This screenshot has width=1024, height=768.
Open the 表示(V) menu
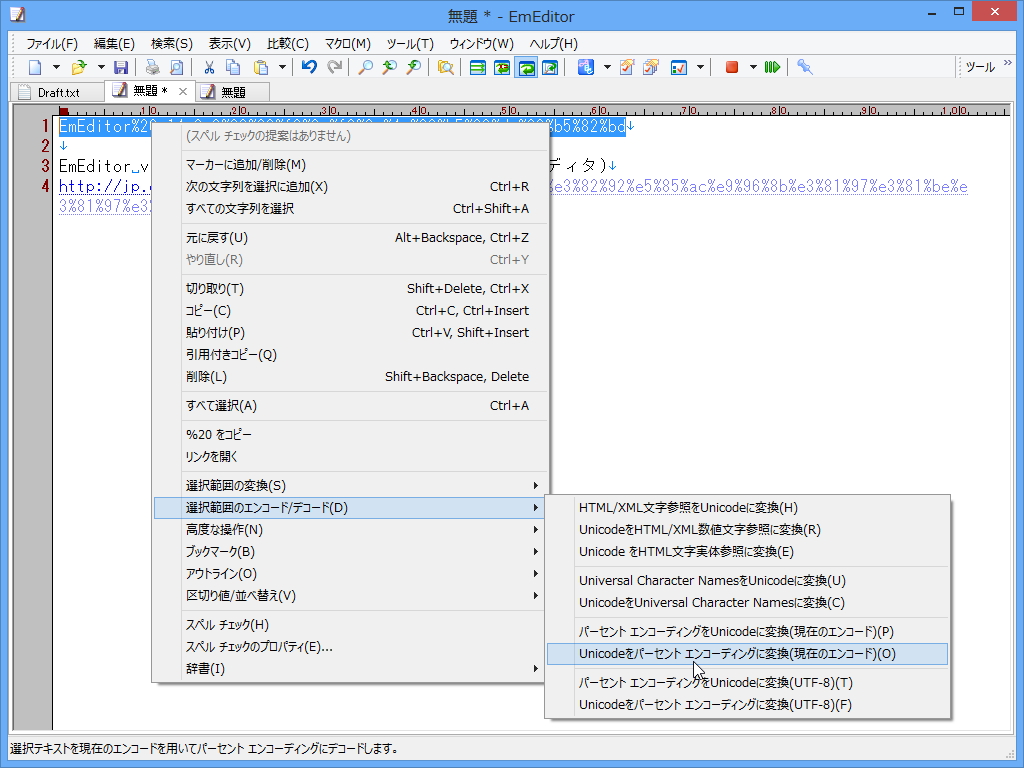(x=229, y=44)
